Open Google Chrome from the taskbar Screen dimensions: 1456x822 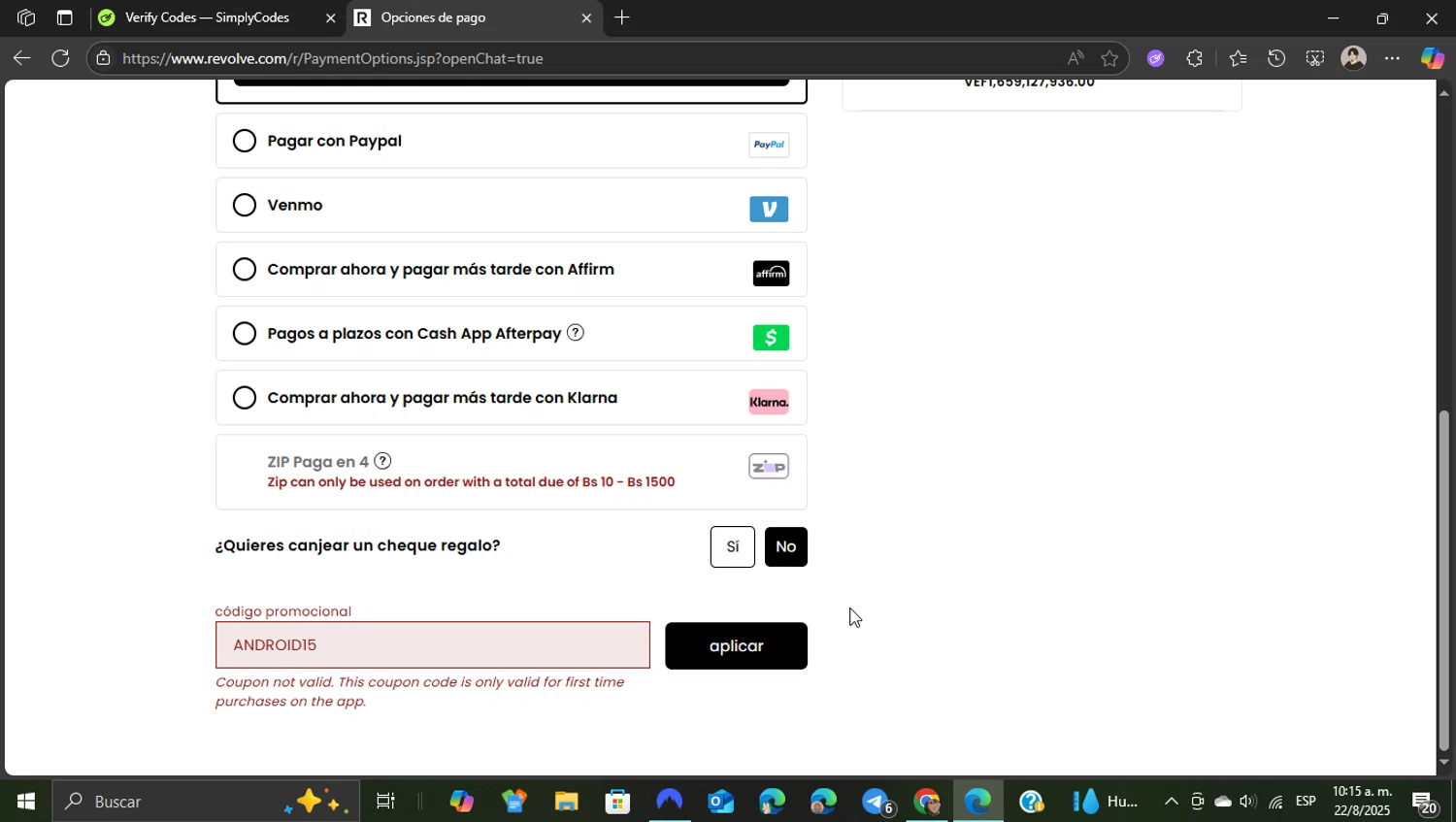coord(927,802)
